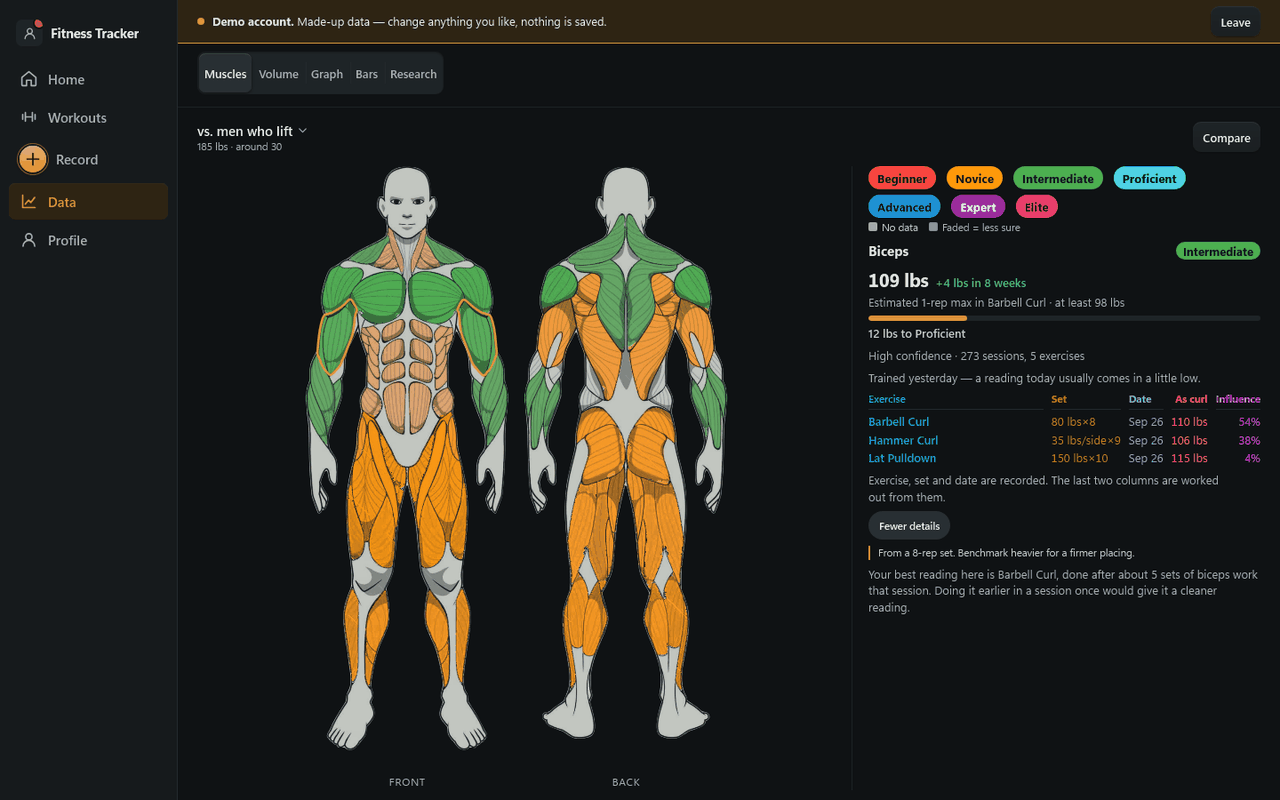Click the Elite level legend chip

(1036, 207)
